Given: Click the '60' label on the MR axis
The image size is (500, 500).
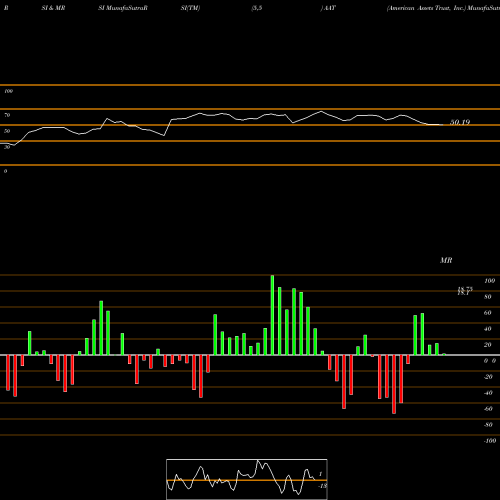Looking at the screenshot, I should tap(488, 313).
